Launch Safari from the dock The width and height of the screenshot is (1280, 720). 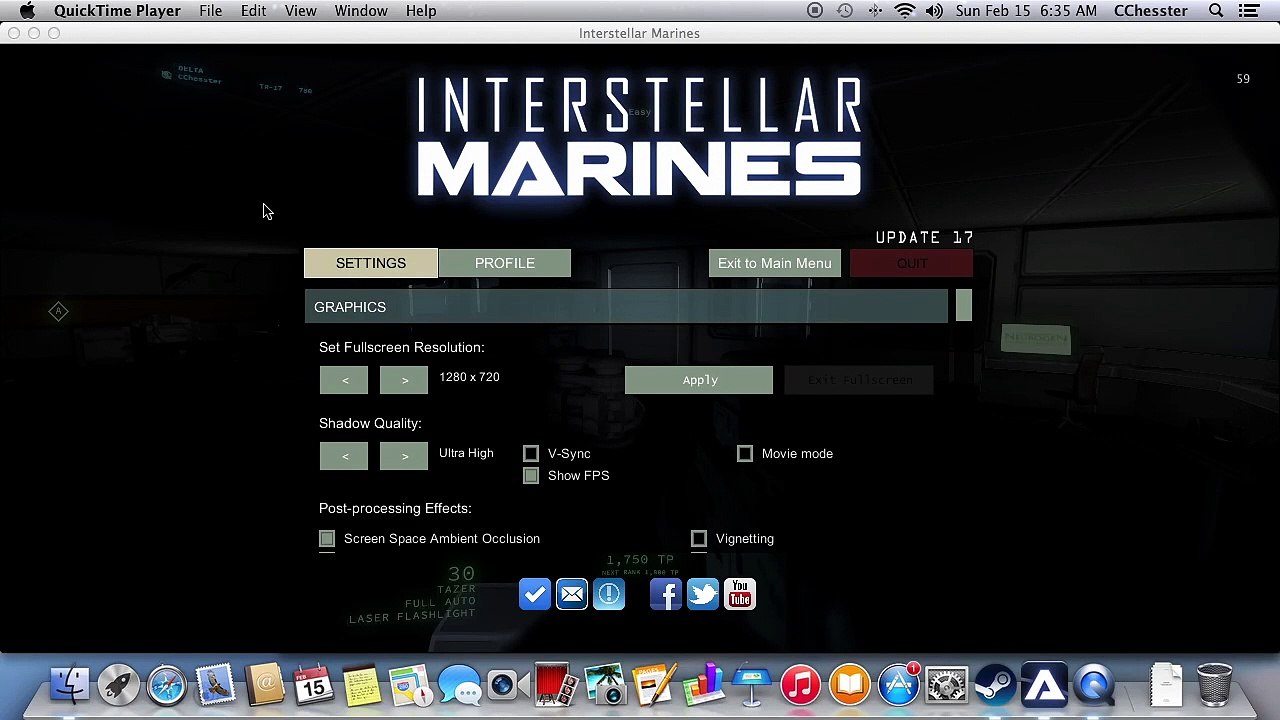point(167,686)
